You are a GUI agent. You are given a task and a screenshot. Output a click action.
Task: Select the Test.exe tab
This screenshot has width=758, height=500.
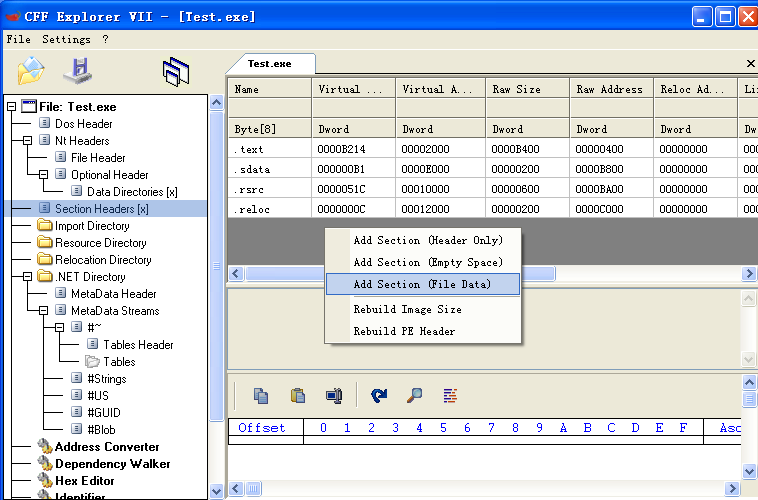(270, 64)
